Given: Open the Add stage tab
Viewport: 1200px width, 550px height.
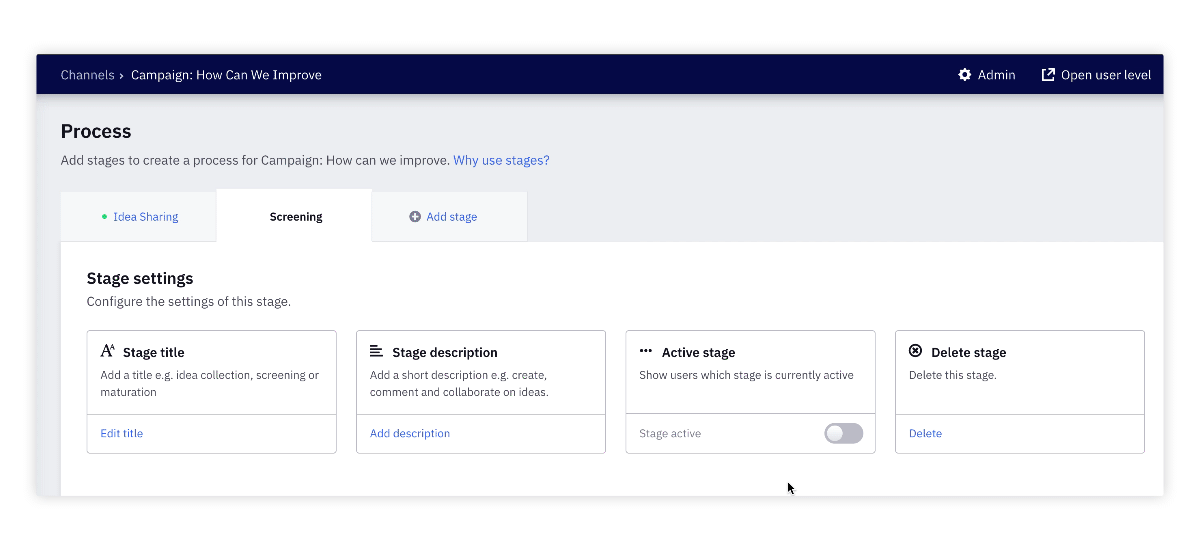Looking at the screenshot, I should pyautogui.click(x=450, y=217).
